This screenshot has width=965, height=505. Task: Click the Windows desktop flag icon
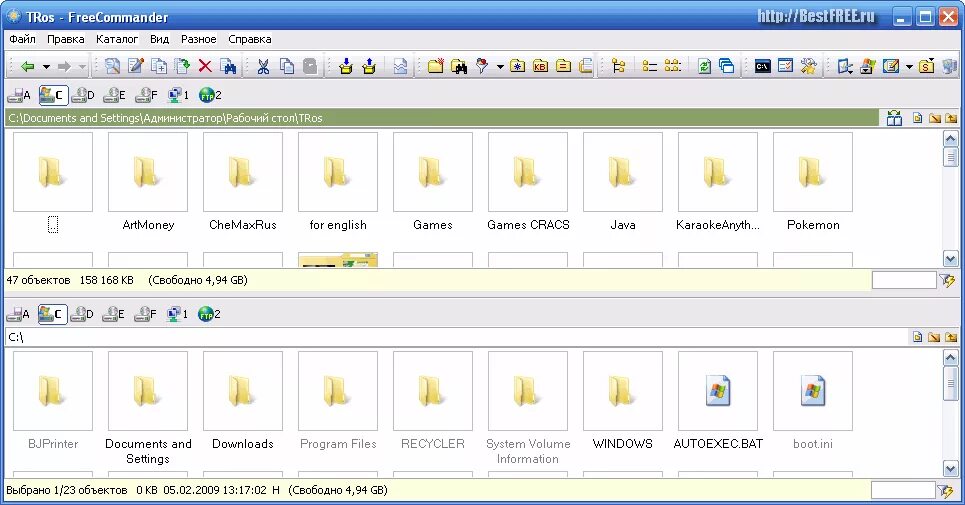pos(868,66)
